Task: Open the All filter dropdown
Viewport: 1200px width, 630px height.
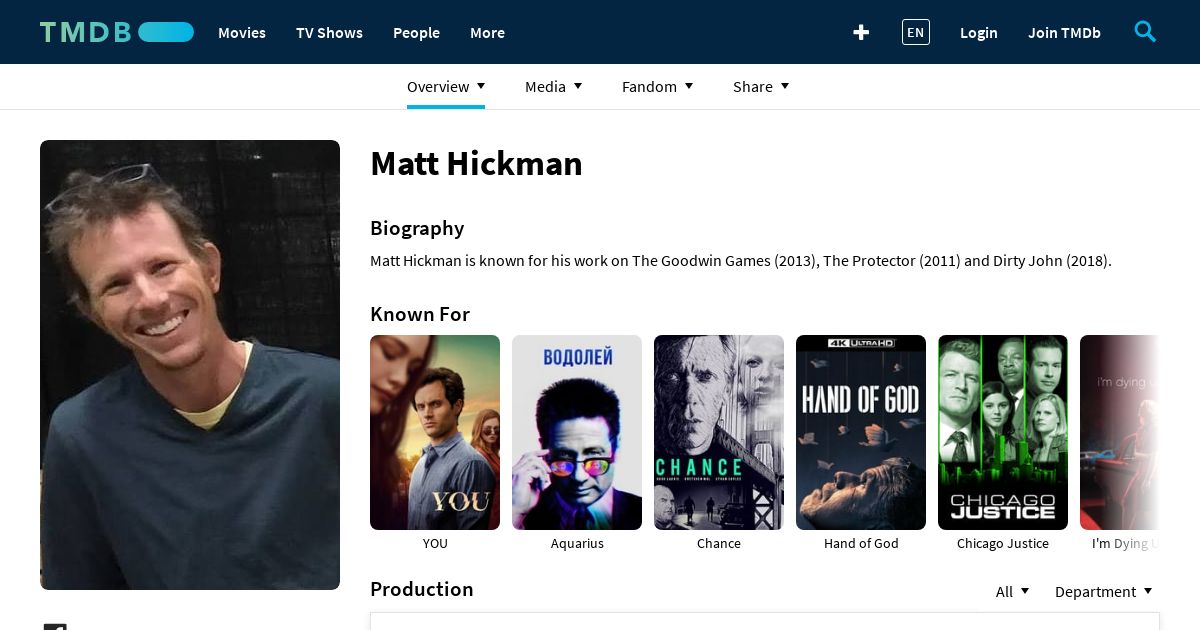Action: pyautogui.click(x=1012, y=591)
